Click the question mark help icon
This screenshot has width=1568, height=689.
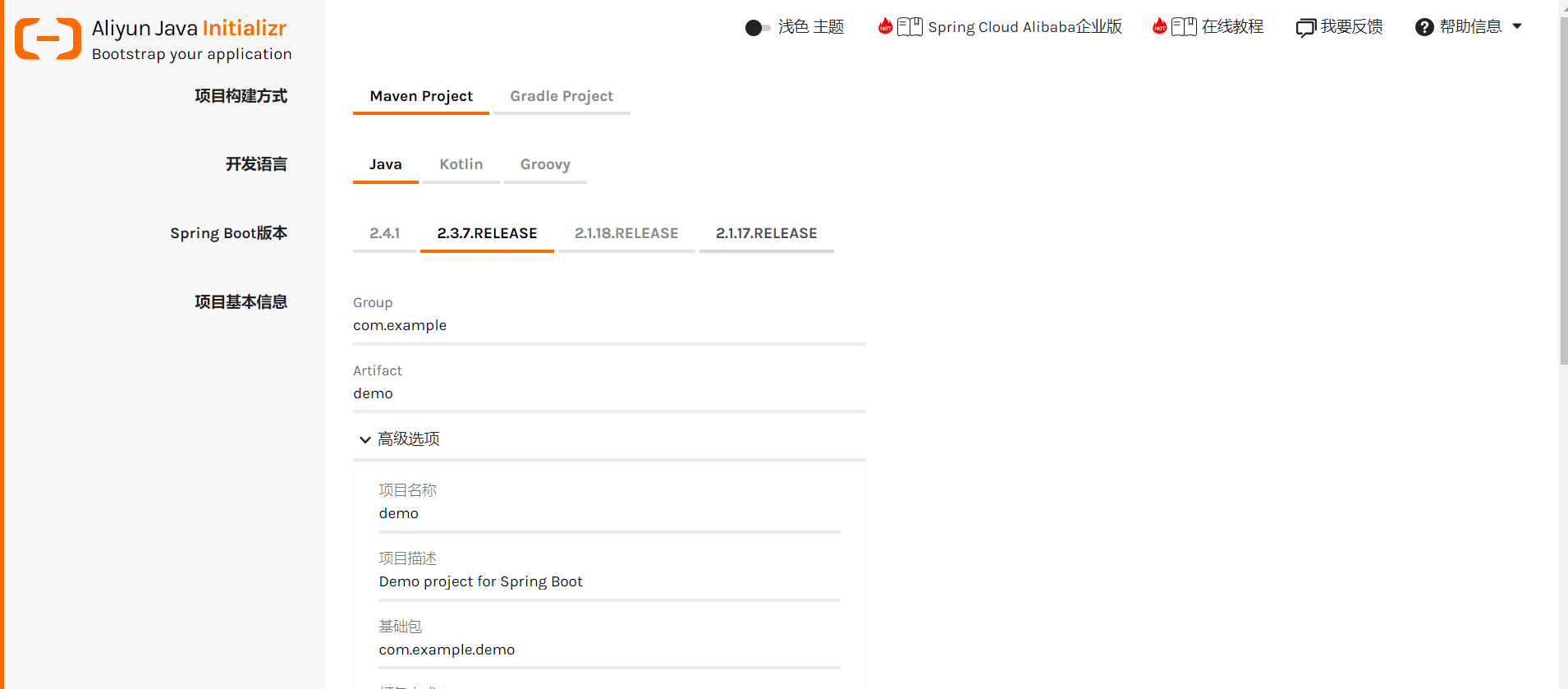coord(1424,27)
